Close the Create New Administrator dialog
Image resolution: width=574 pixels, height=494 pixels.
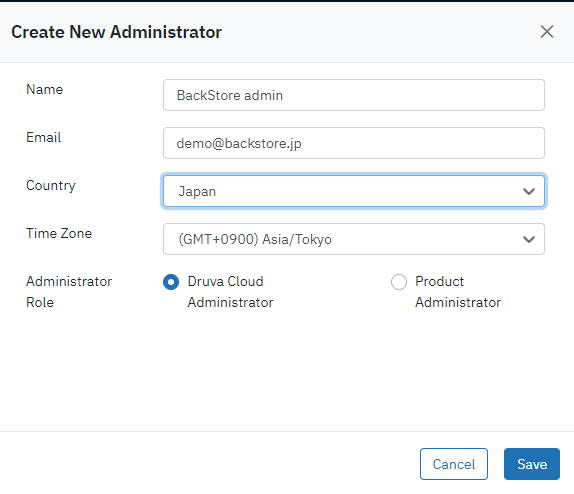tap(547, 32)
